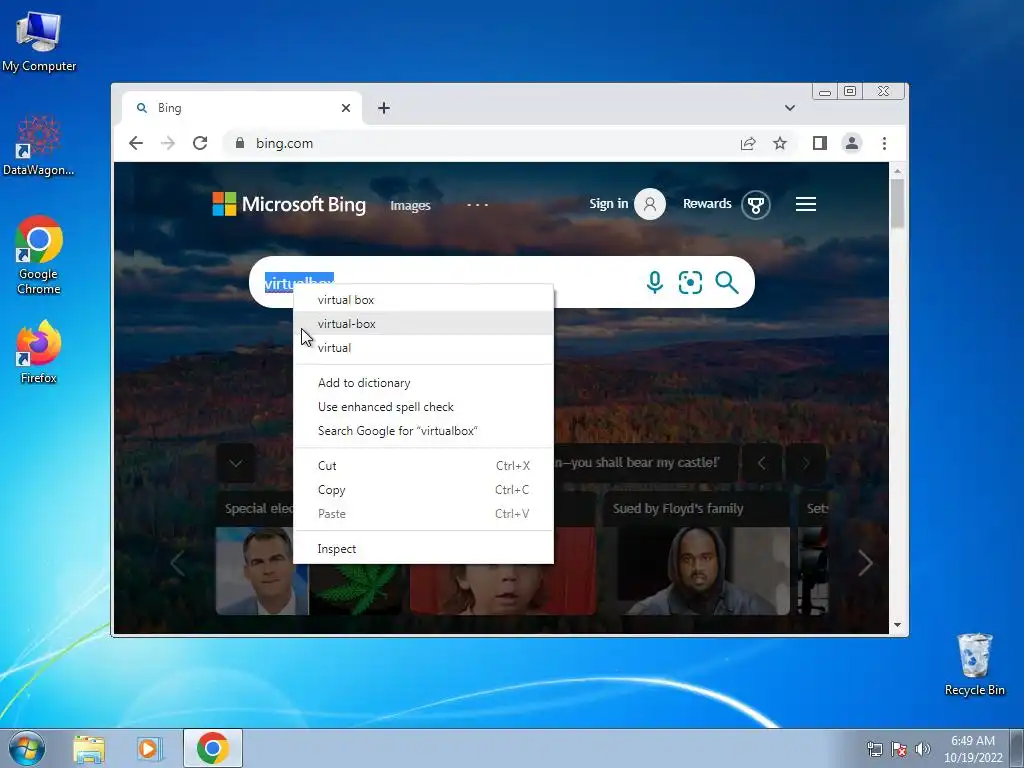
Task: Click scrollbar up arrow
Action: coord(897,171)
